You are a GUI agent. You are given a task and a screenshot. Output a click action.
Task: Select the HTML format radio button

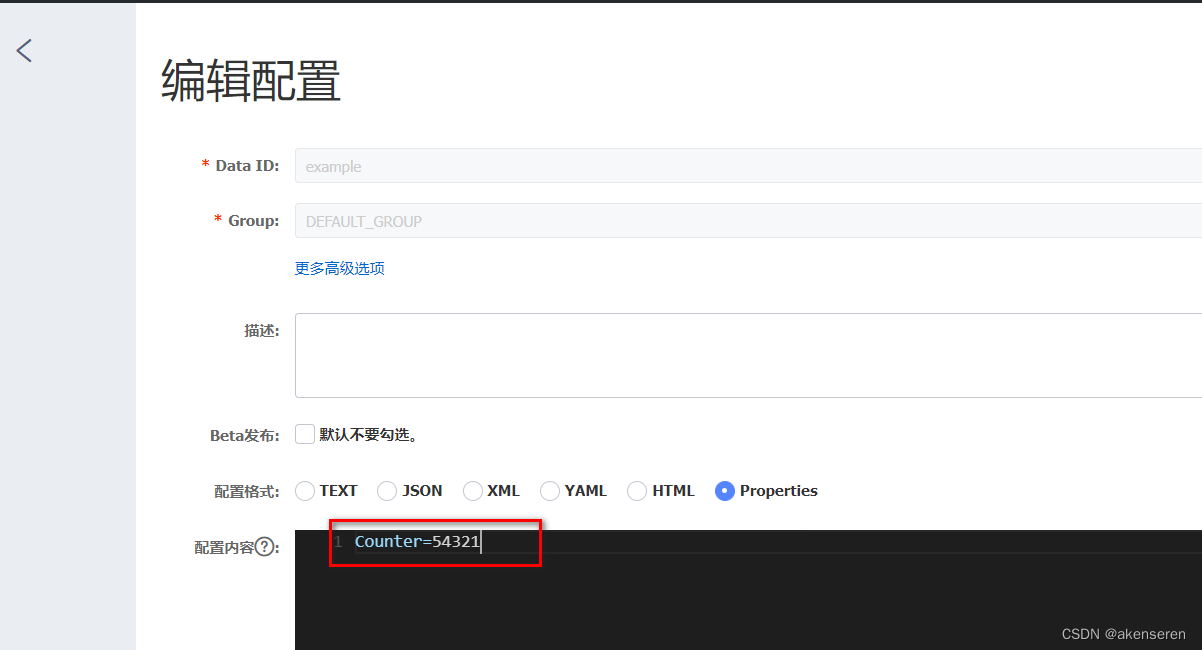point(637,491)
